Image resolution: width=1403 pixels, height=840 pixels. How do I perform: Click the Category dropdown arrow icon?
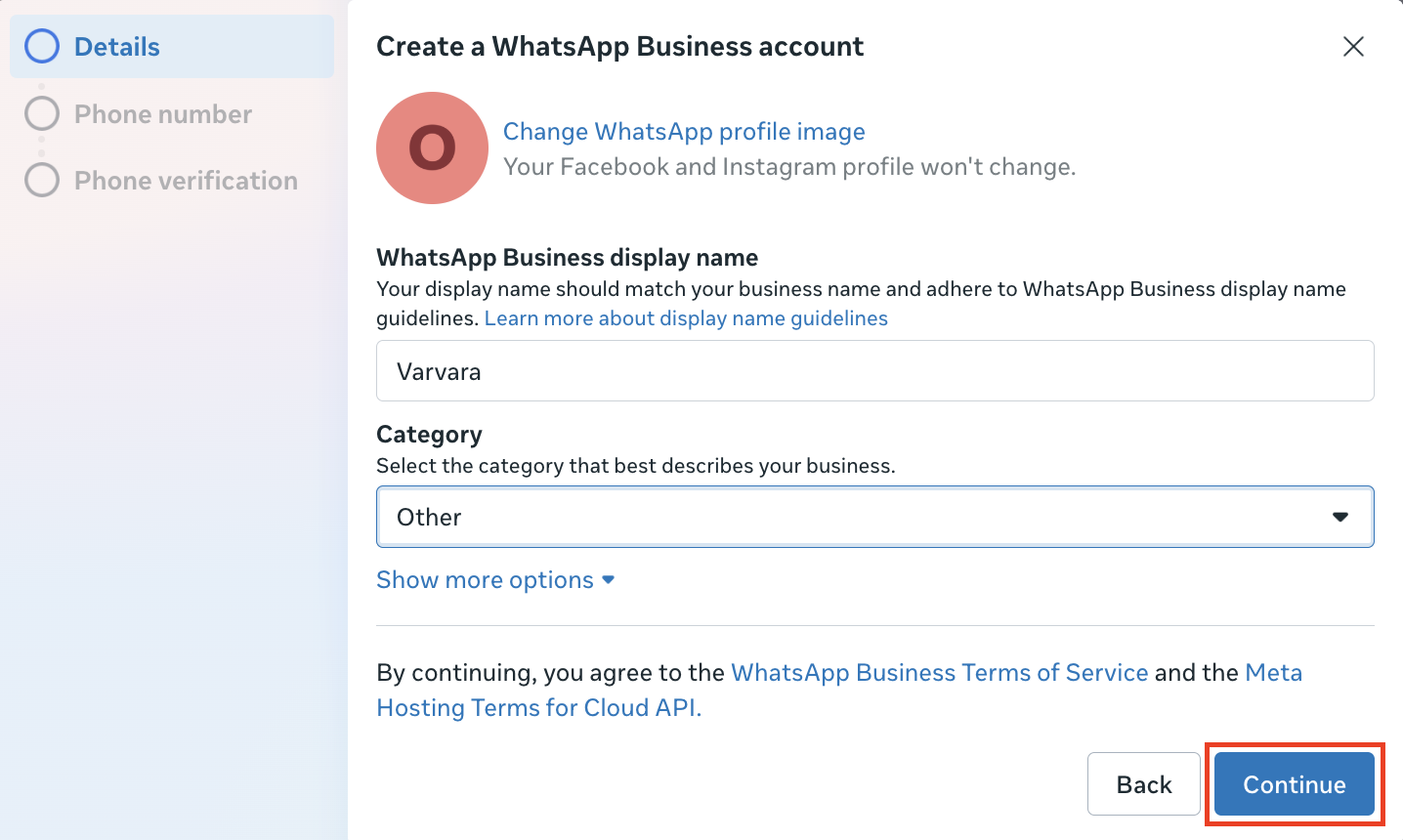coord(1340,517)
